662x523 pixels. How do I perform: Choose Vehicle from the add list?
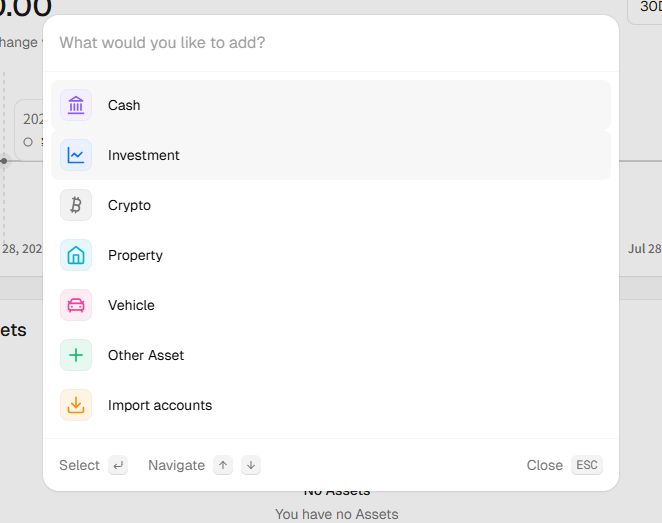click(331, 305)
